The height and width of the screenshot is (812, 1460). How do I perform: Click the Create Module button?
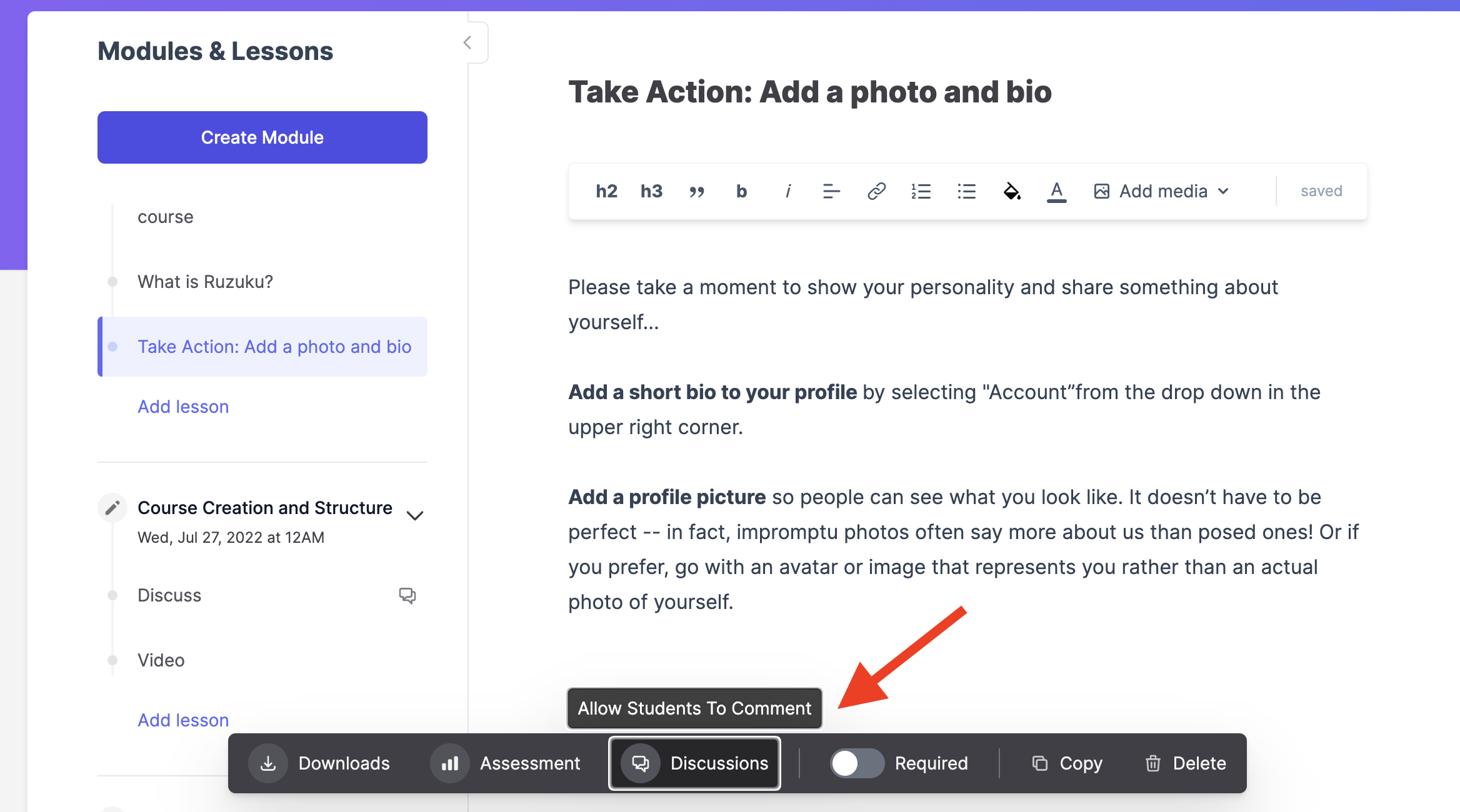(262, 137)
